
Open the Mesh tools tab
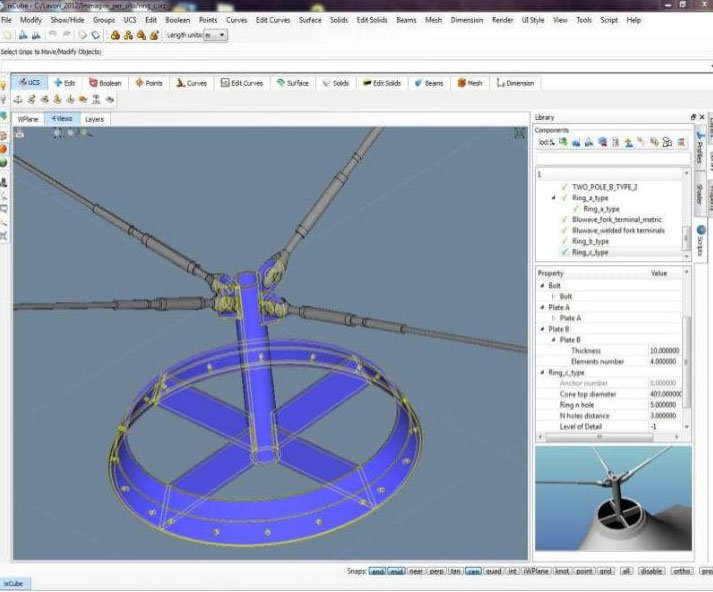[x=469, y=83]
